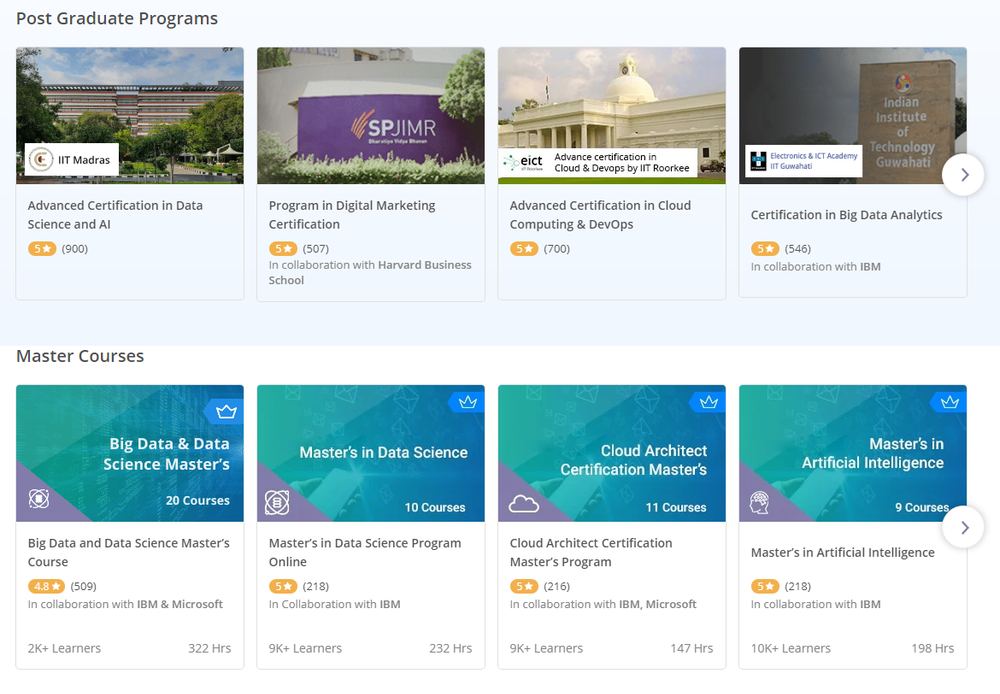This screenshot has width=1000, height=694.
Task: Click crown badge on Master's in Artificial Intelligence card
Action: (x=950, y=402)
